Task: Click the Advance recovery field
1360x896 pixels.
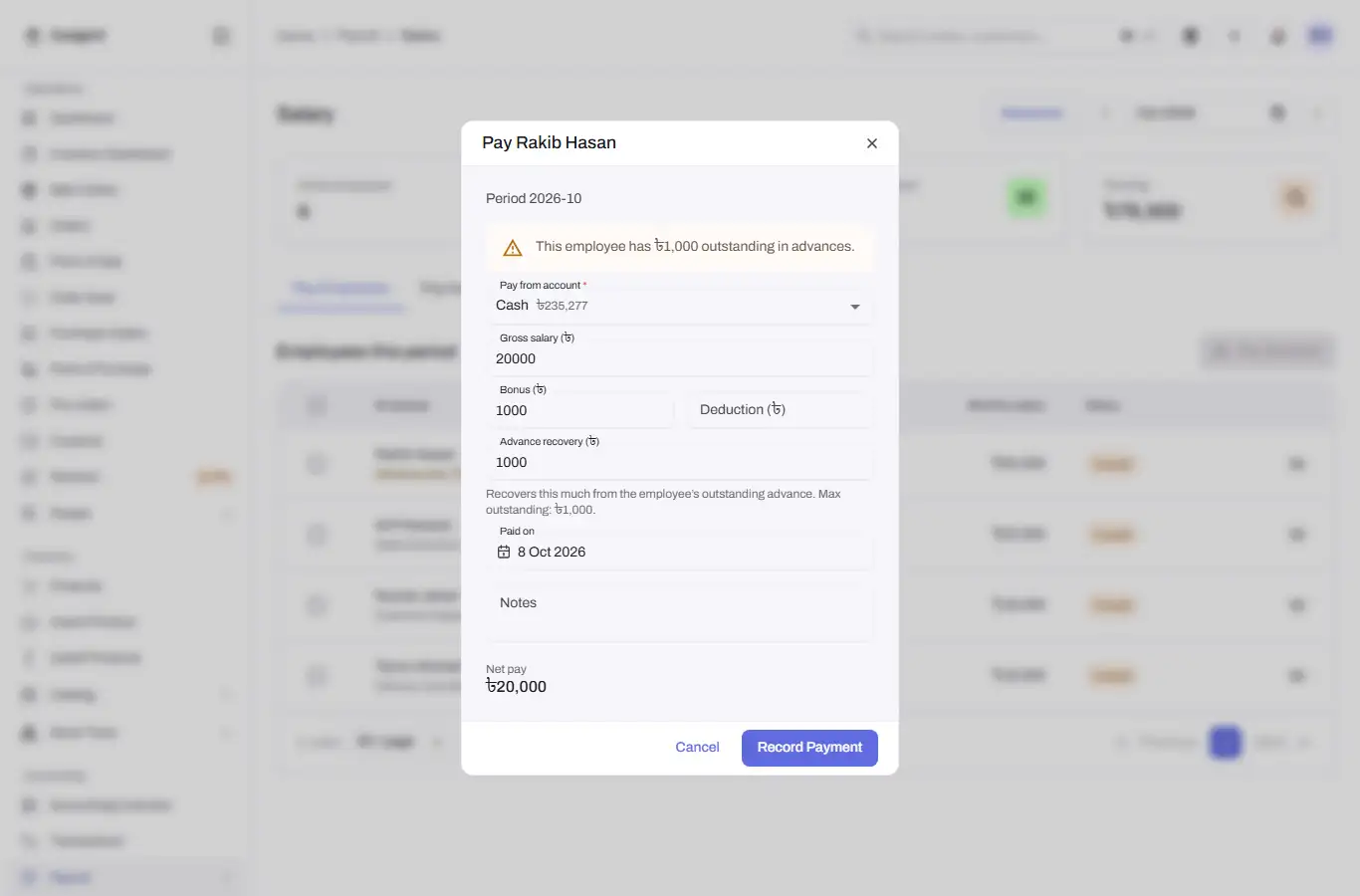Action: pyautogui.click(x=679, y=462)
